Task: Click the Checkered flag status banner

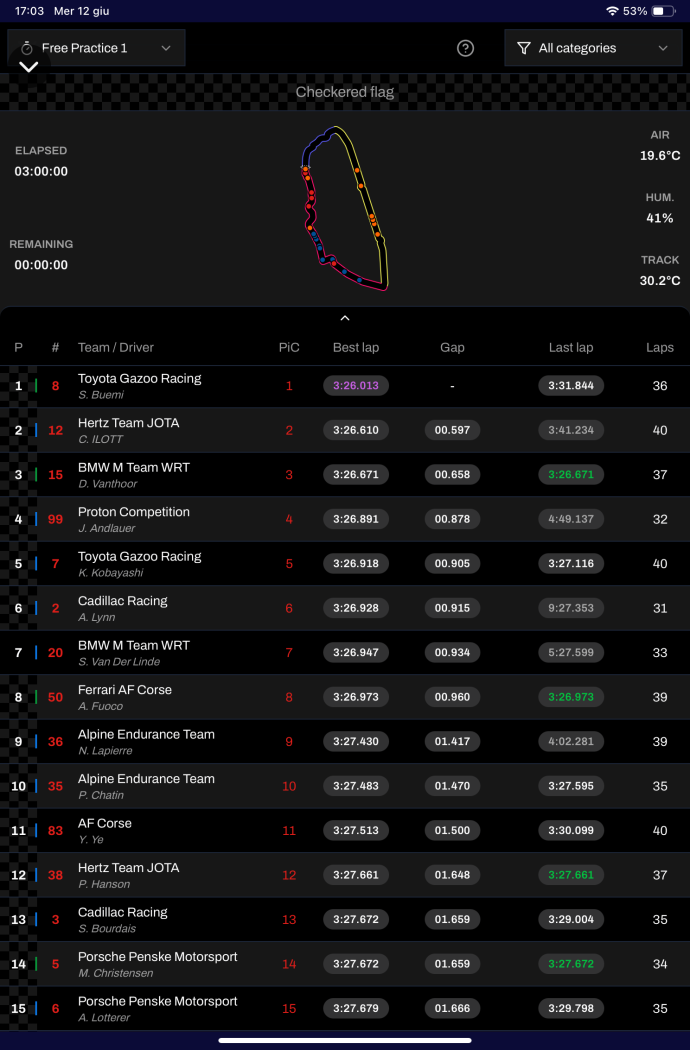Action: (x=345, y=92)
